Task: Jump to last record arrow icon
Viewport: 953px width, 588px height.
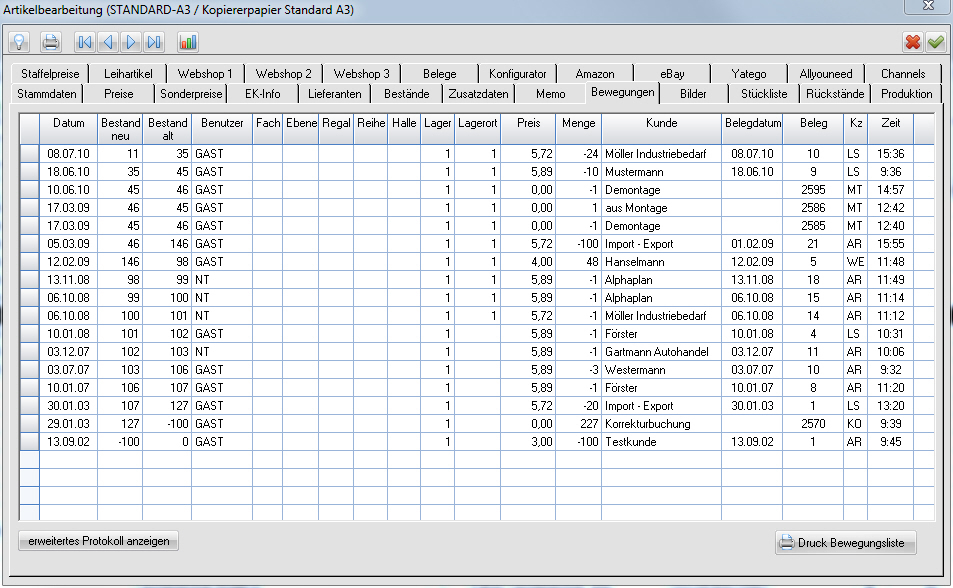Action: coord(154,42)
